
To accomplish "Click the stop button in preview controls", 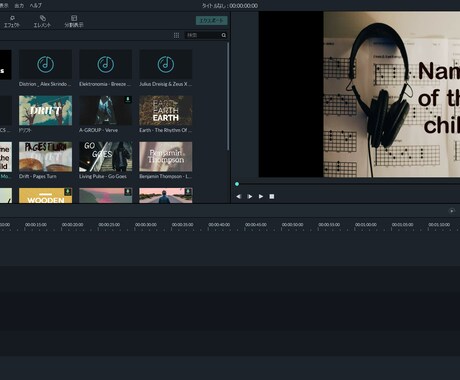I will click(272, 197).
